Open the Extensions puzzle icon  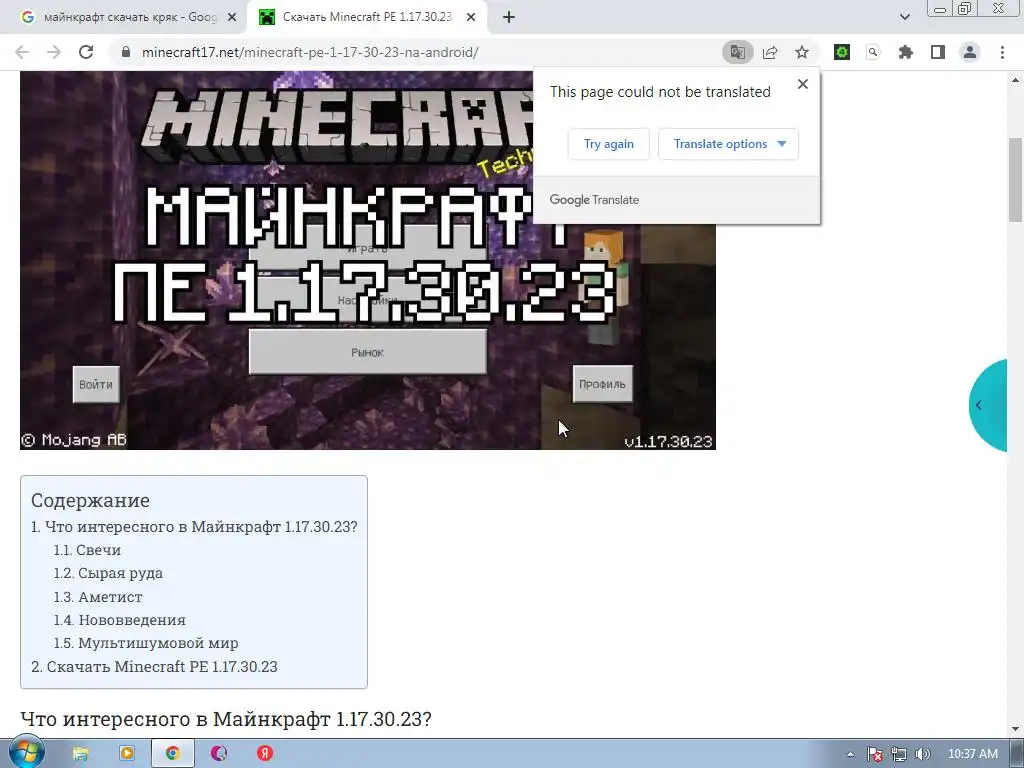coord(906,52)
